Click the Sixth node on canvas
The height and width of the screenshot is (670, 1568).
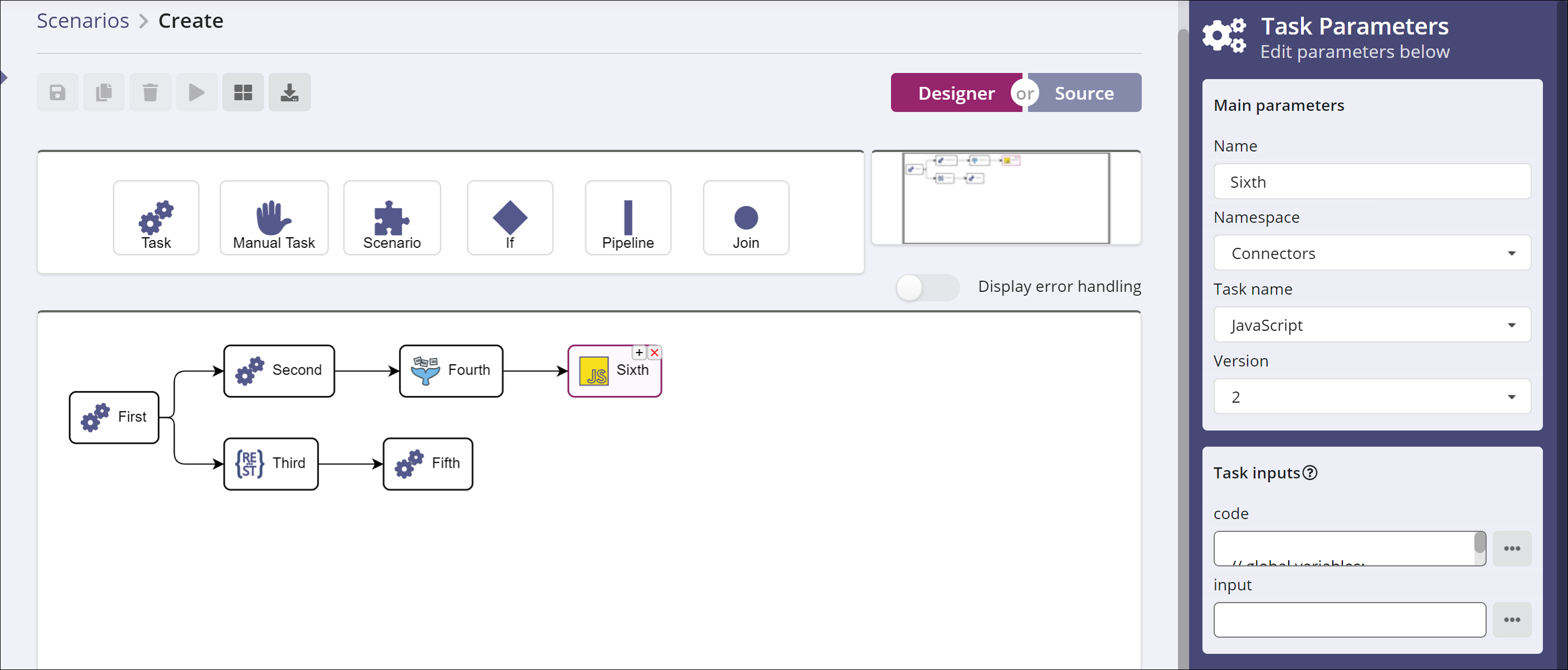coord(615,370)
